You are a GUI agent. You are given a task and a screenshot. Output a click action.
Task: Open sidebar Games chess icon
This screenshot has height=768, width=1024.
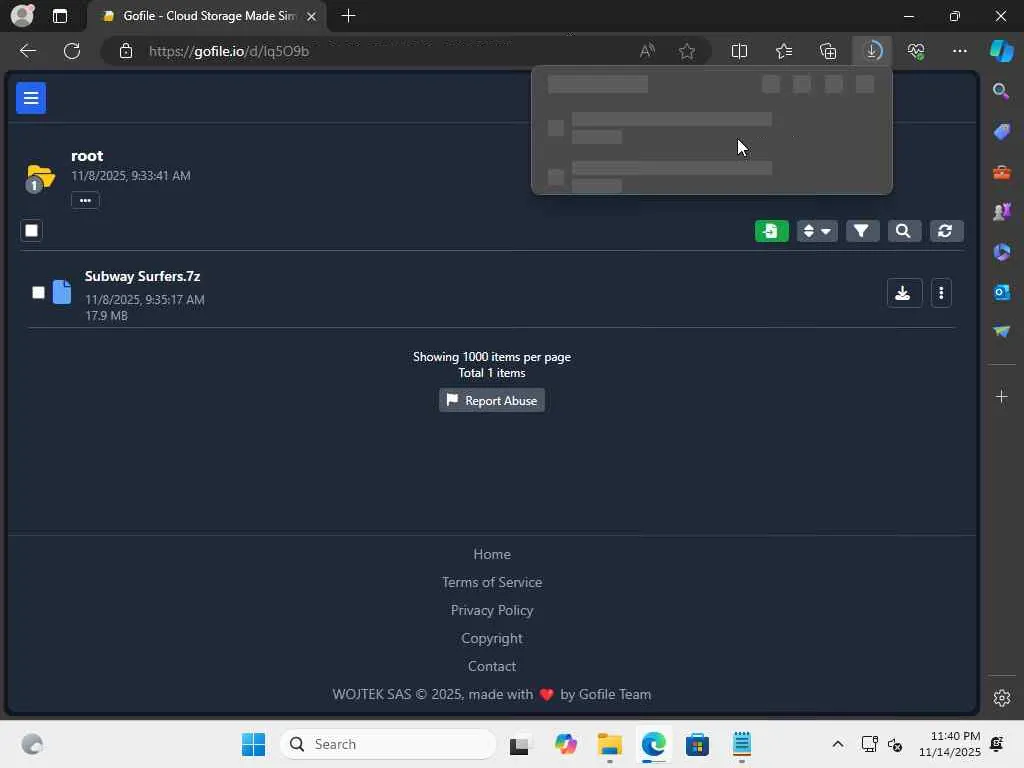coord(1001,212)
